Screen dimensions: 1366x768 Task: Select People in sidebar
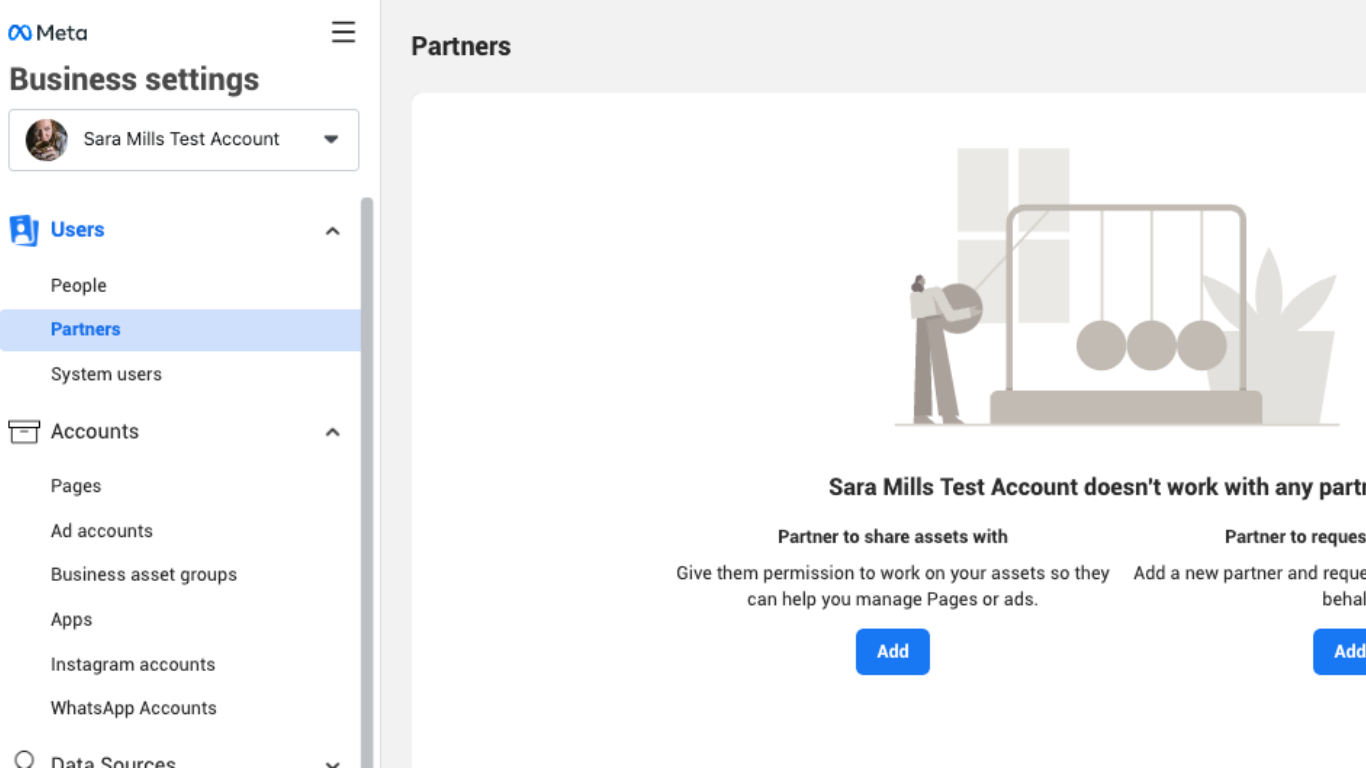79,285
